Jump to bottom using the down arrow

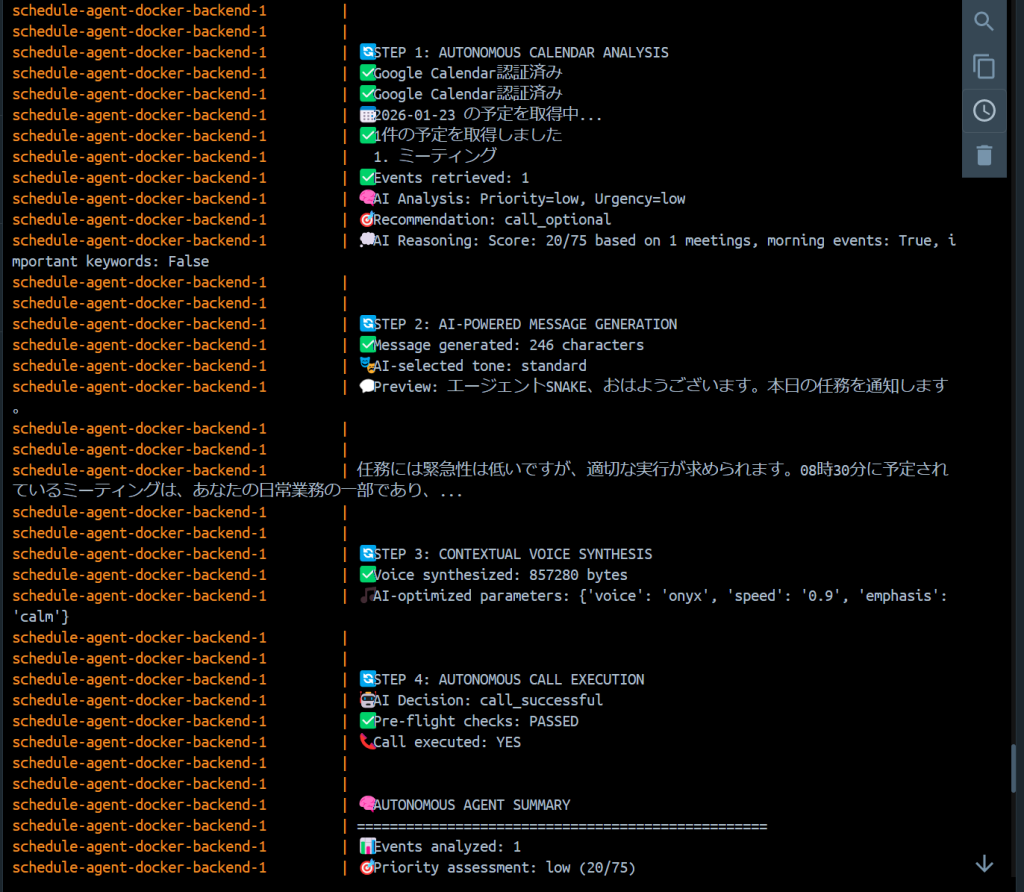984,863
